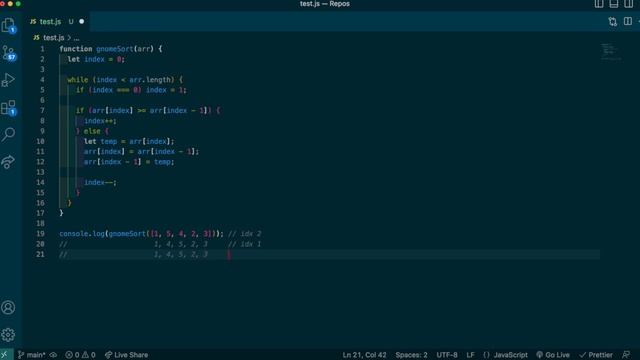
Task: Start Live Share from status bar
Action: pos(127,355)
